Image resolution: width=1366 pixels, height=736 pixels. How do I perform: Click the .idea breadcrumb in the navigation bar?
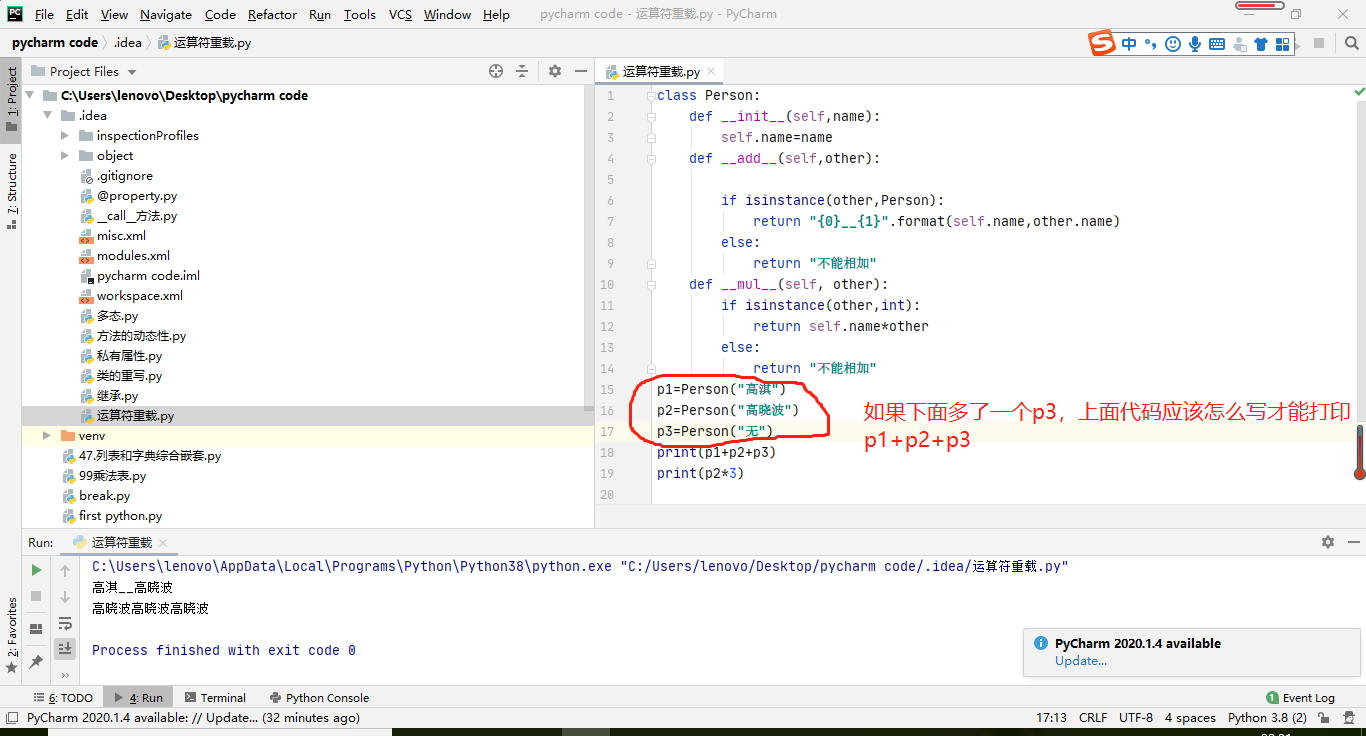click(x=127, y=43)
